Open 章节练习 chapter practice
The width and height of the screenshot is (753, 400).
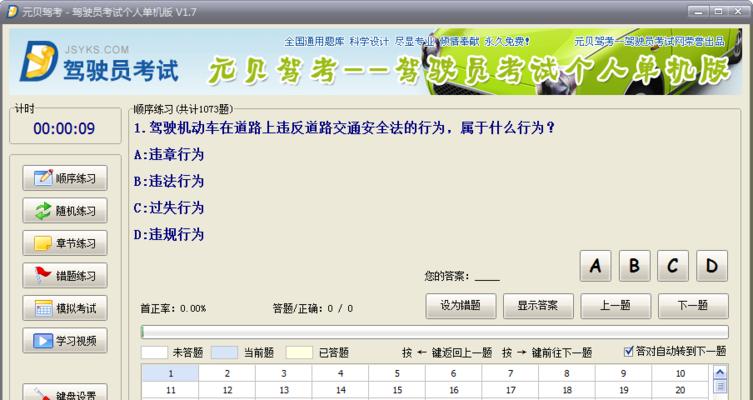pos(65,243)
